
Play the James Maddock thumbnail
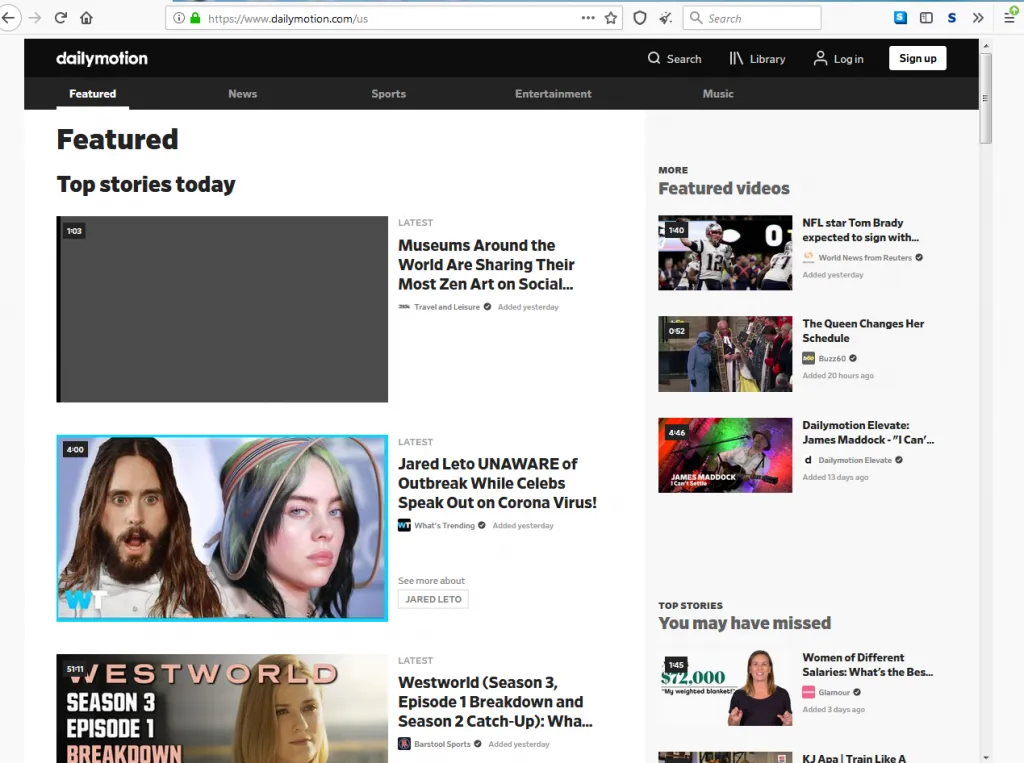pyautogui.click(x=725, y=455)
